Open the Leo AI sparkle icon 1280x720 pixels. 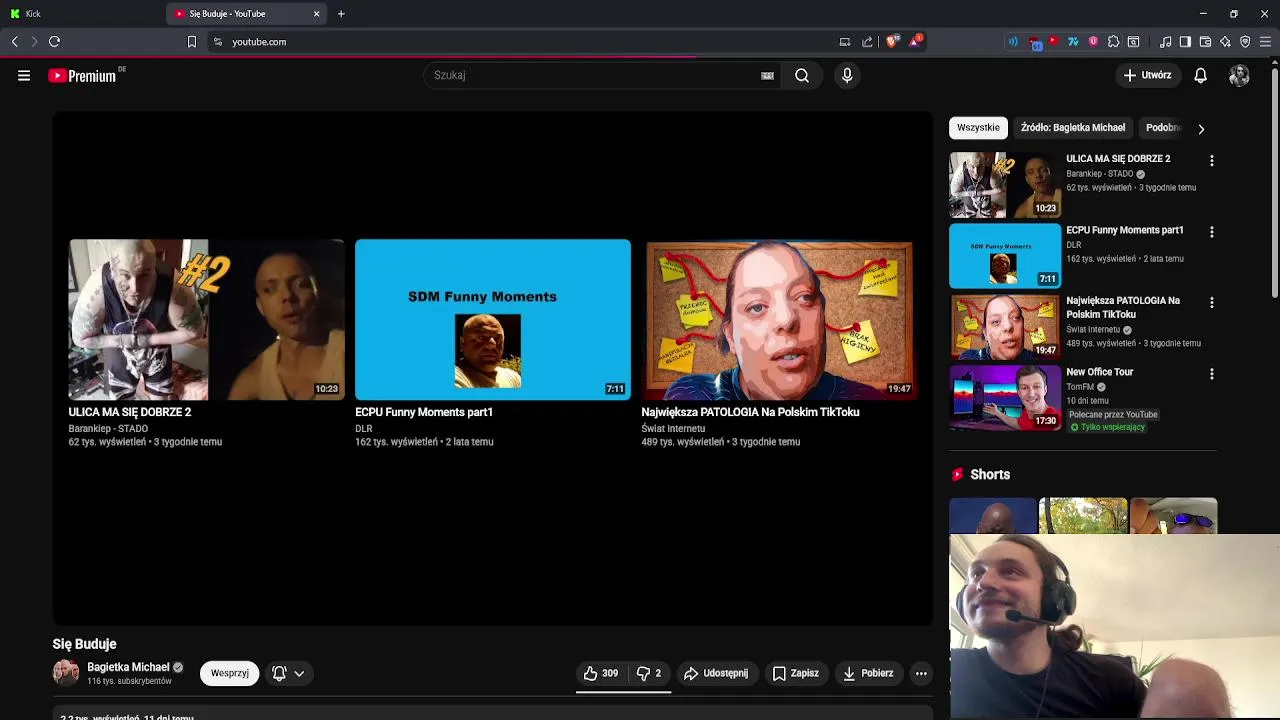[1225, 42]
